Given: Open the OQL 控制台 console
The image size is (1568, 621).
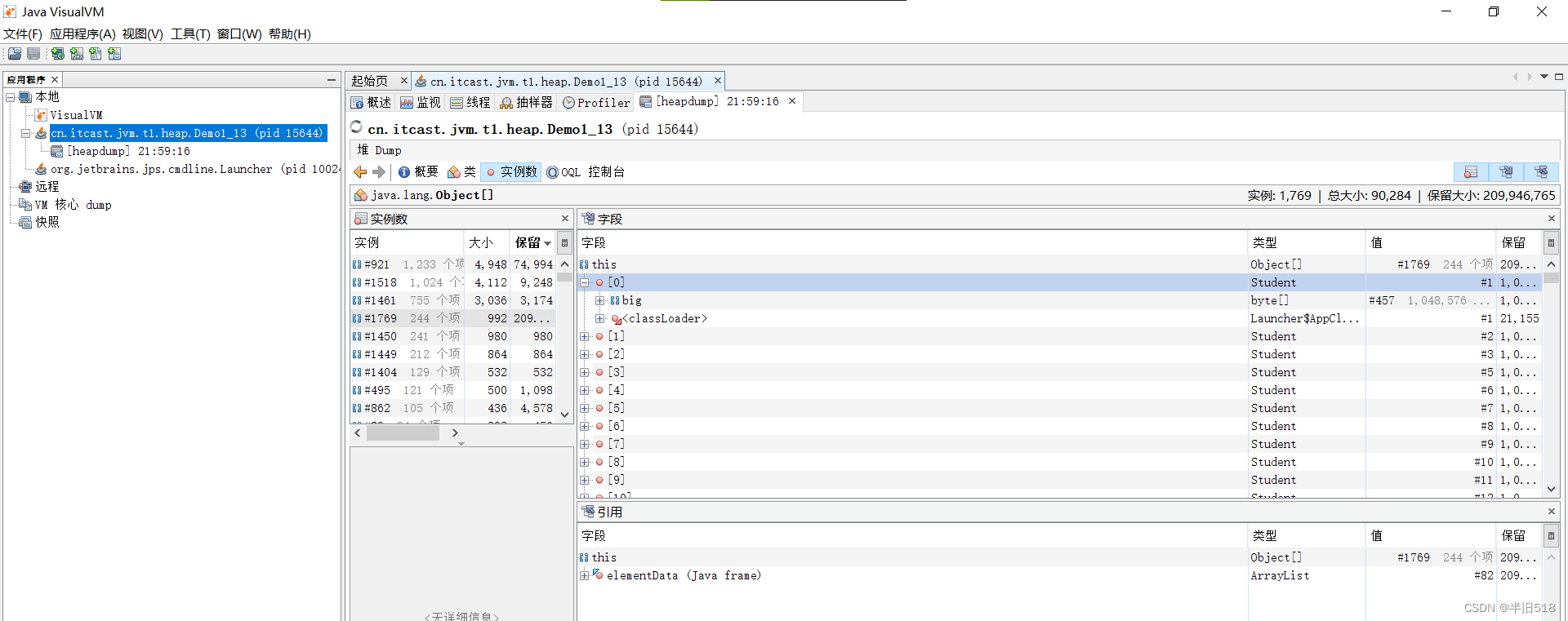Looking at the screenshot, I should coord(586,172).
